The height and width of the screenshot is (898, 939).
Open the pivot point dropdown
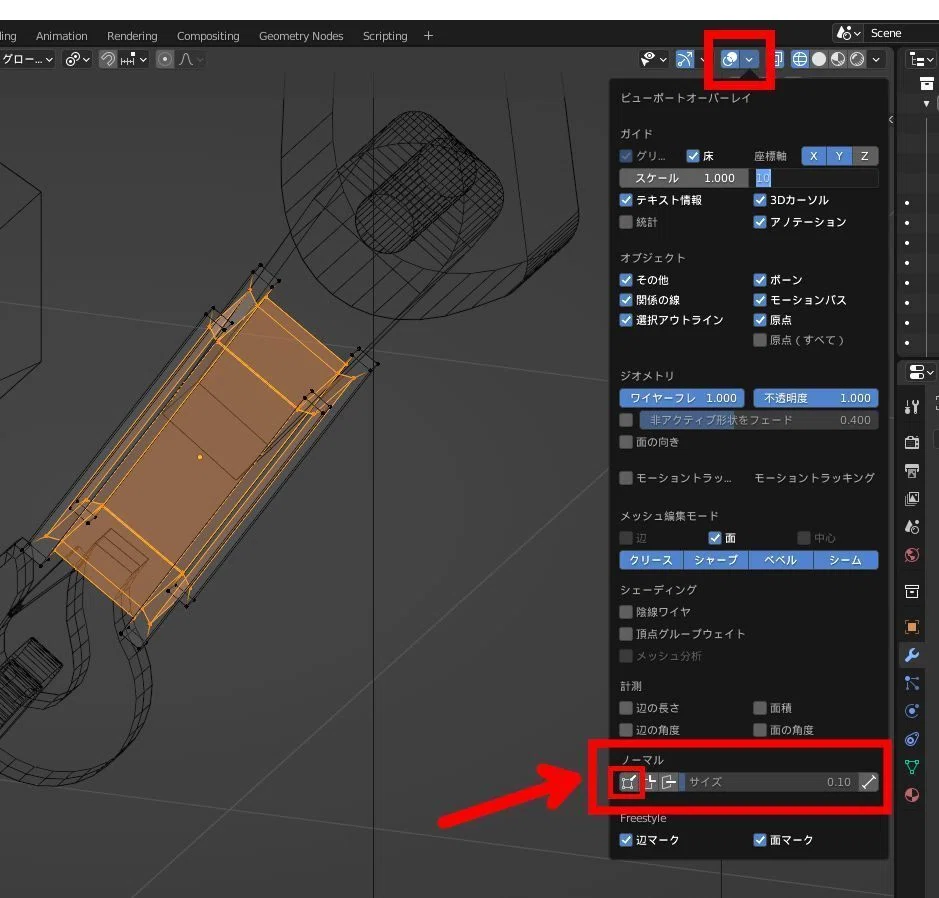[x=78, y=59]
